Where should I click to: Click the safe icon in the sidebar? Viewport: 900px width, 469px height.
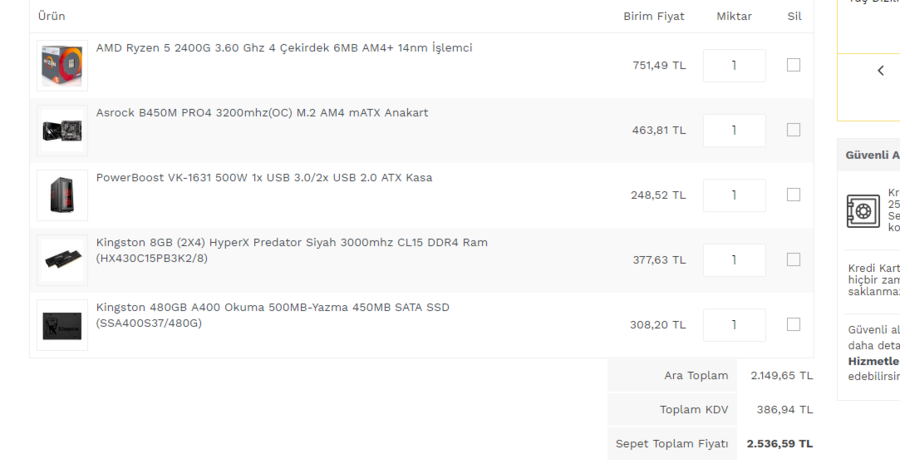tap(863, 211)
